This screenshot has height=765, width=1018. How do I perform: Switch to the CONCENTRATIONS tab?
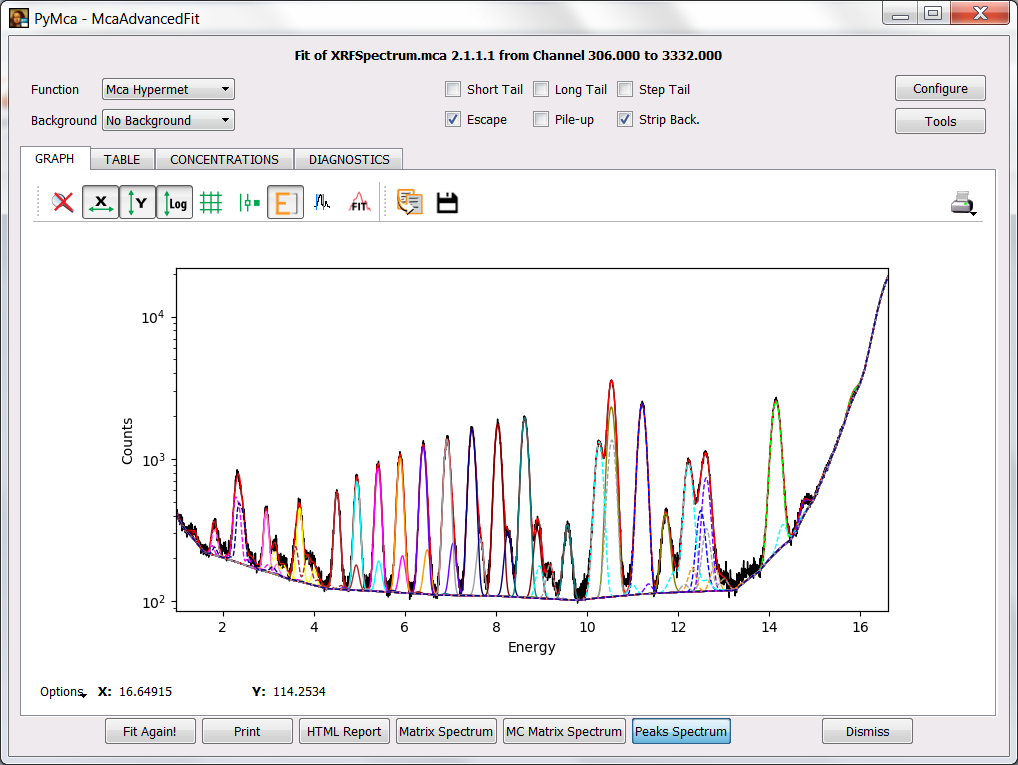[x=224, y=159]
